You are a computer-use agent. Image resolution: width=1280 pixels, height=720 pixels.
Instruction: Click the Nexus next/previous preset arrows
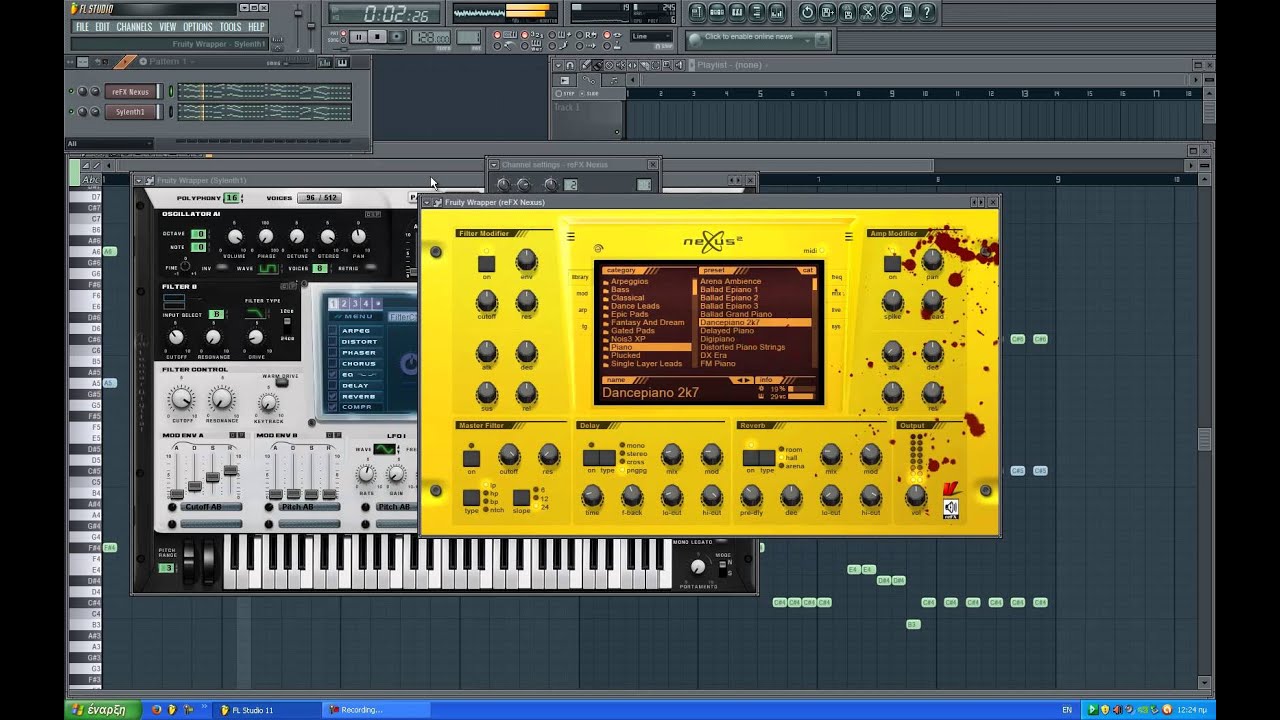[743, 380]
